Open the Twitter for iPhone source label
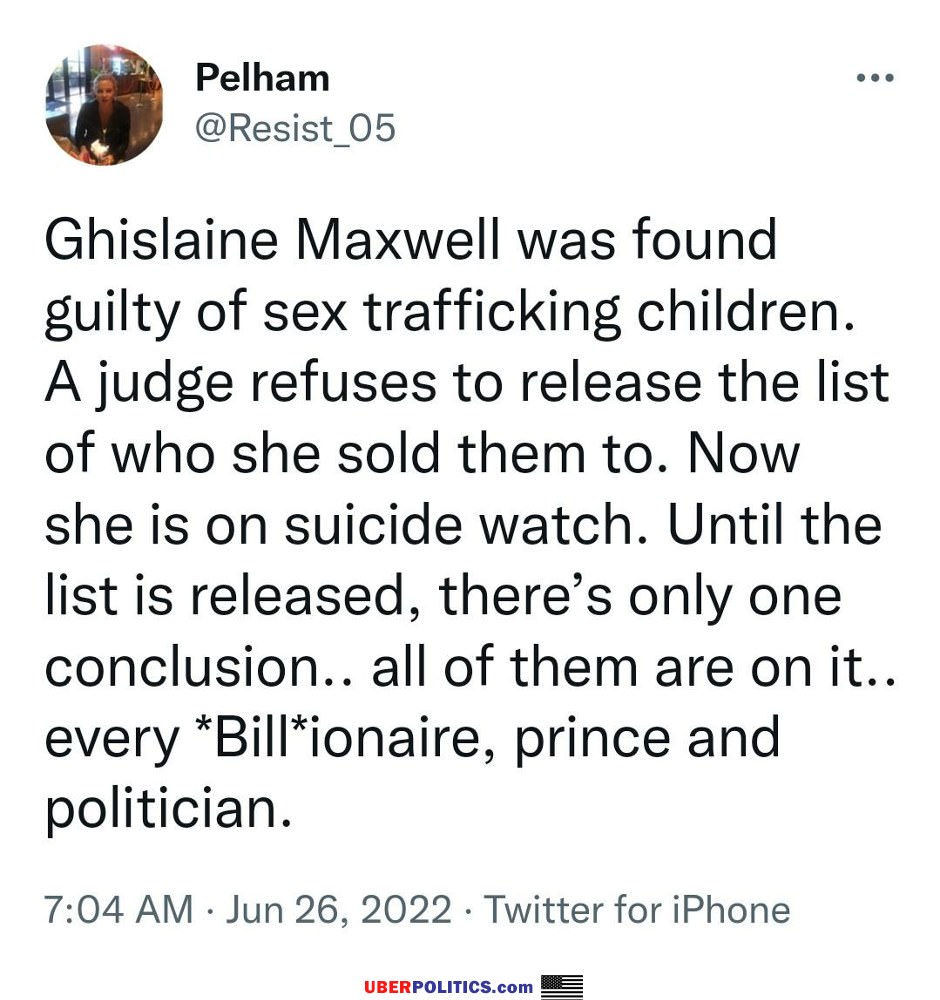 (x=637, y=909)
